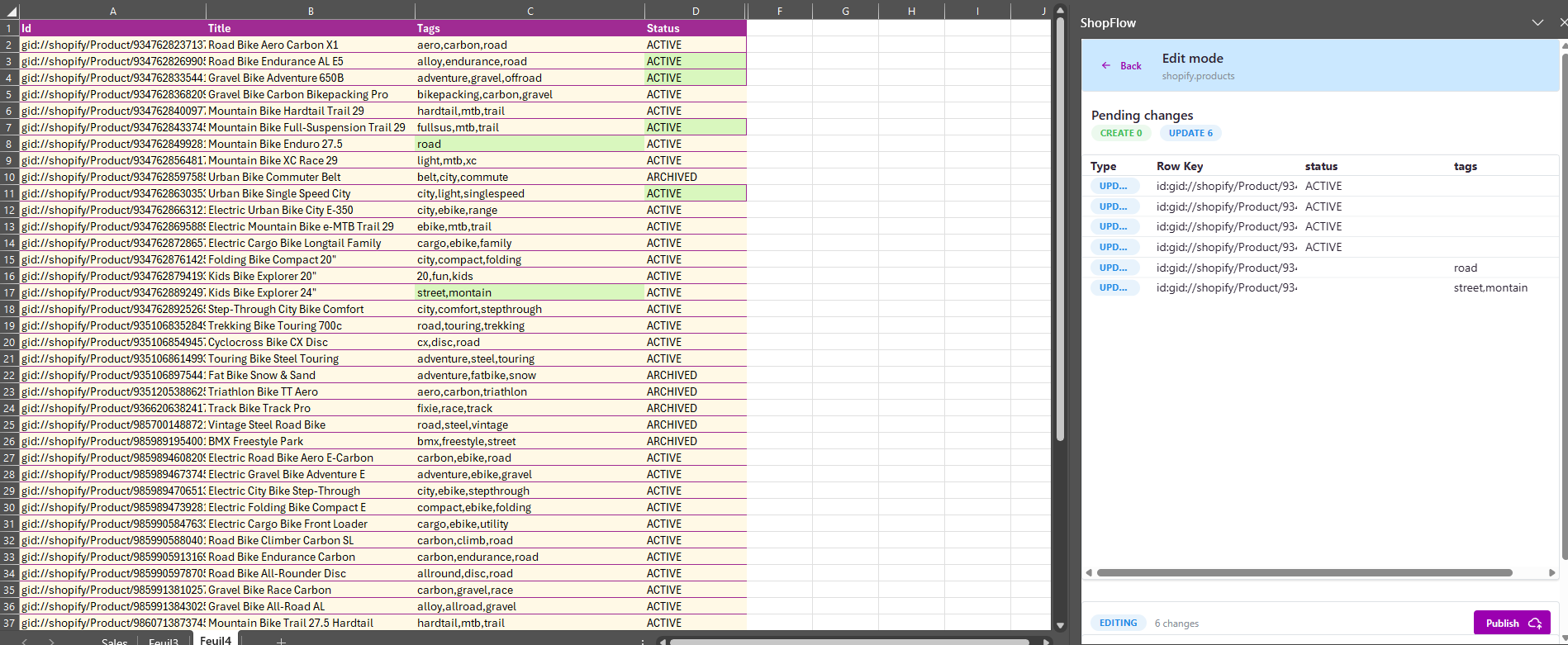Click the CREATE 0 badge
1568x645 pixels.
(x=1120, y=133)
